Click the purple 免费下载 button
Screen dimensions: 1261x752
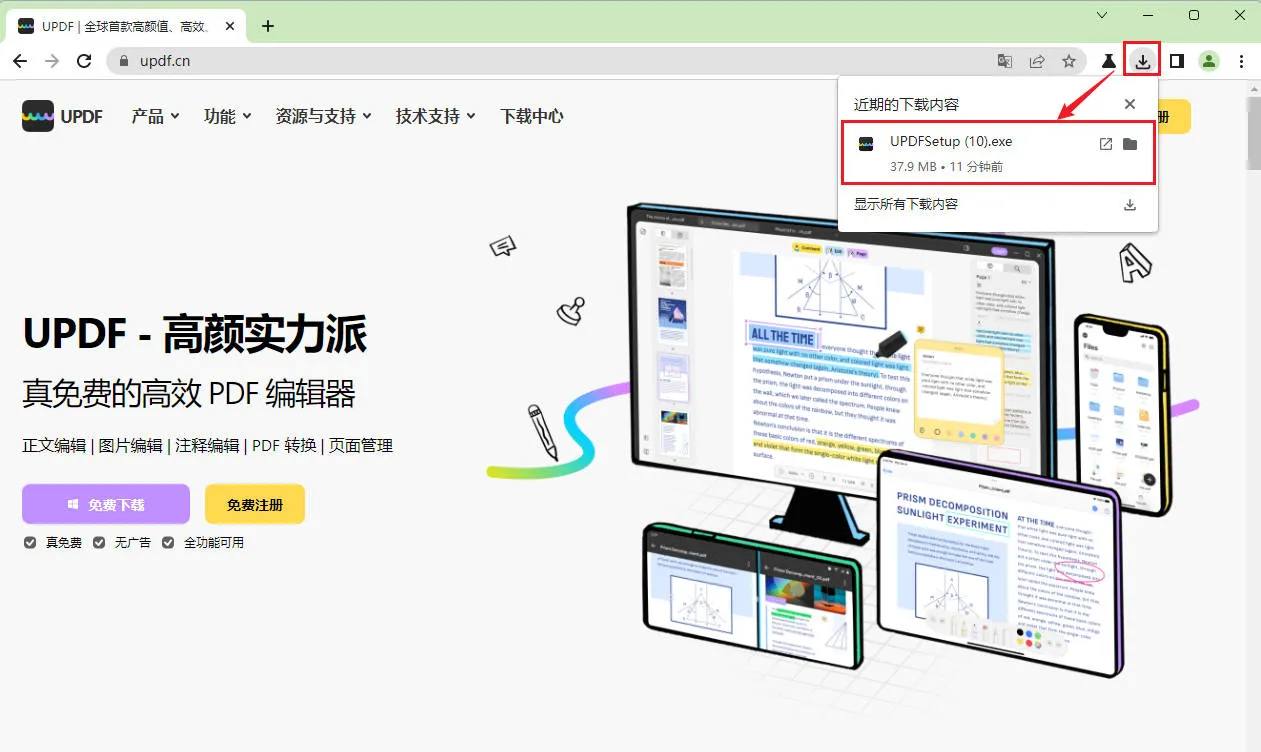click(x=106, y=504)
